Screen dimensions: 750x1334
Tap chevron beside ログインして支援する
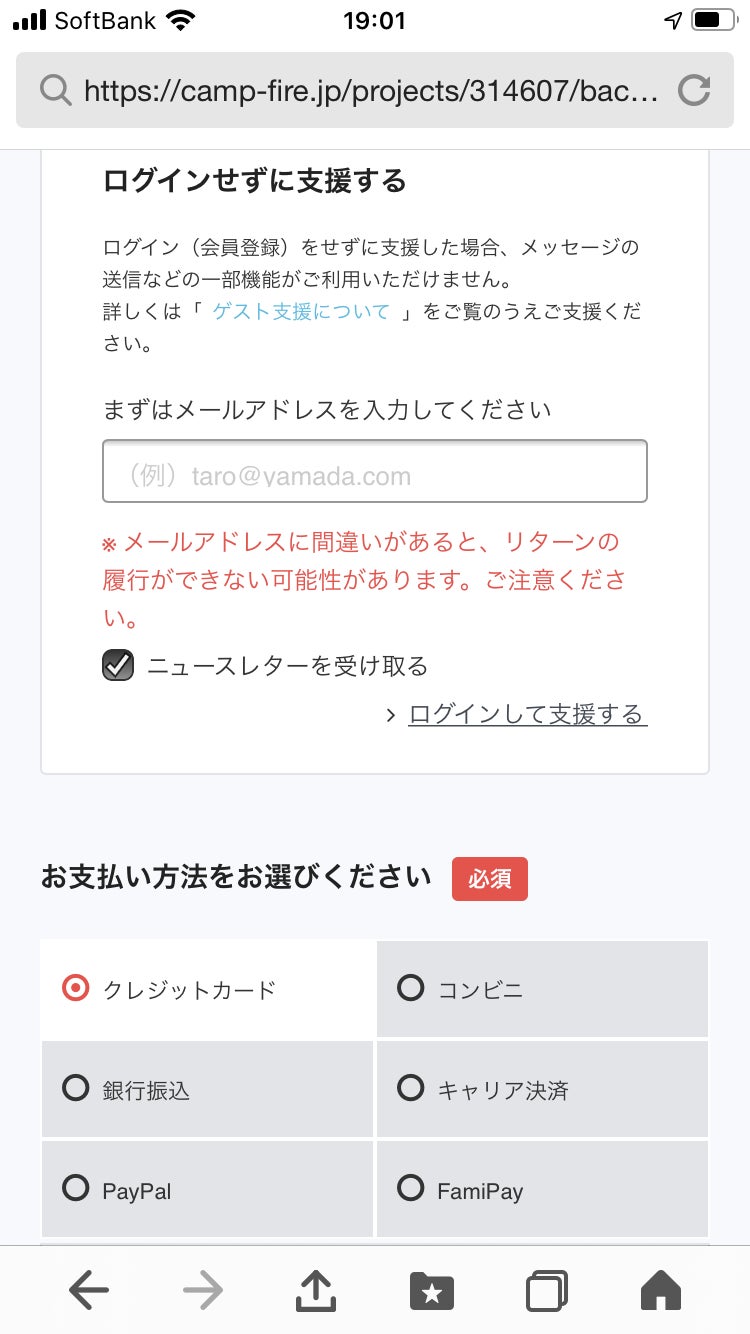tap(391, 715)
